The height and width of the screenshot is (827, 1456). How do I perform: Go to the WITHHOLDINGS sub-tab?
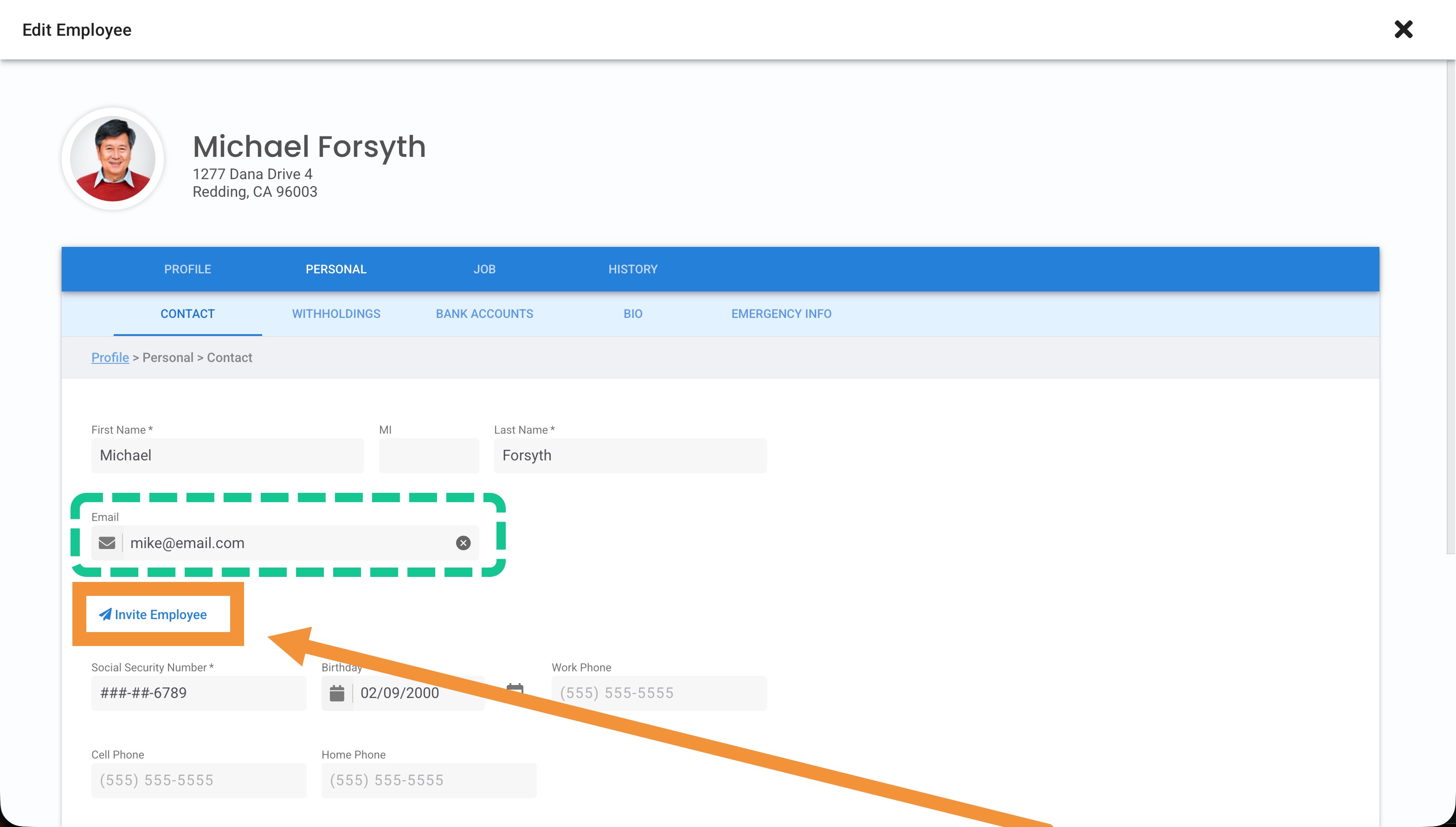click(335, 314)
